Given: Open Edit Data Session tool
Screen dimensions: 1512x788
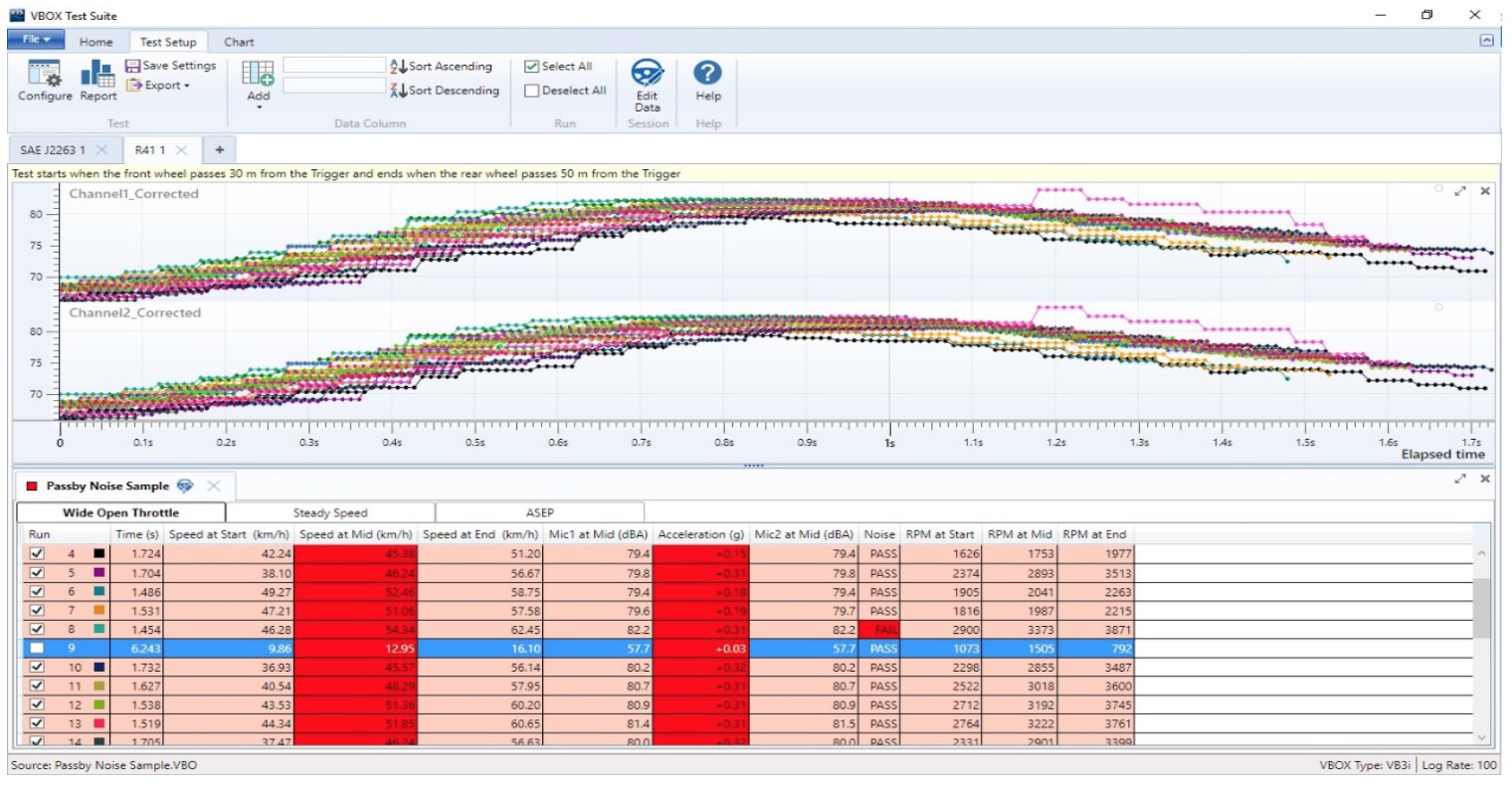Looking at the screenshot, I should click(648, 86).
